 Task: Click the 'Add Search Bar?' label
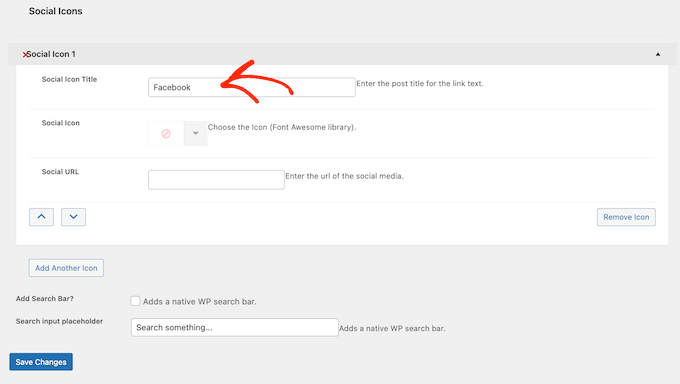click(x=45, y=299)
